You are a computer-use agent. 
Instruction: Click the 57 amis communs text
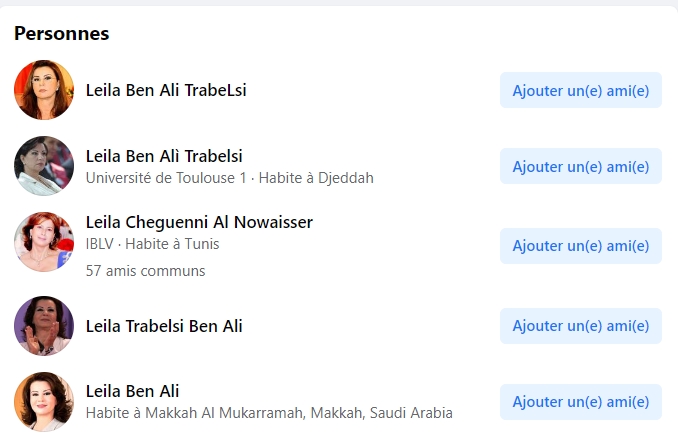pyautogui.click(x=145, y=271)
